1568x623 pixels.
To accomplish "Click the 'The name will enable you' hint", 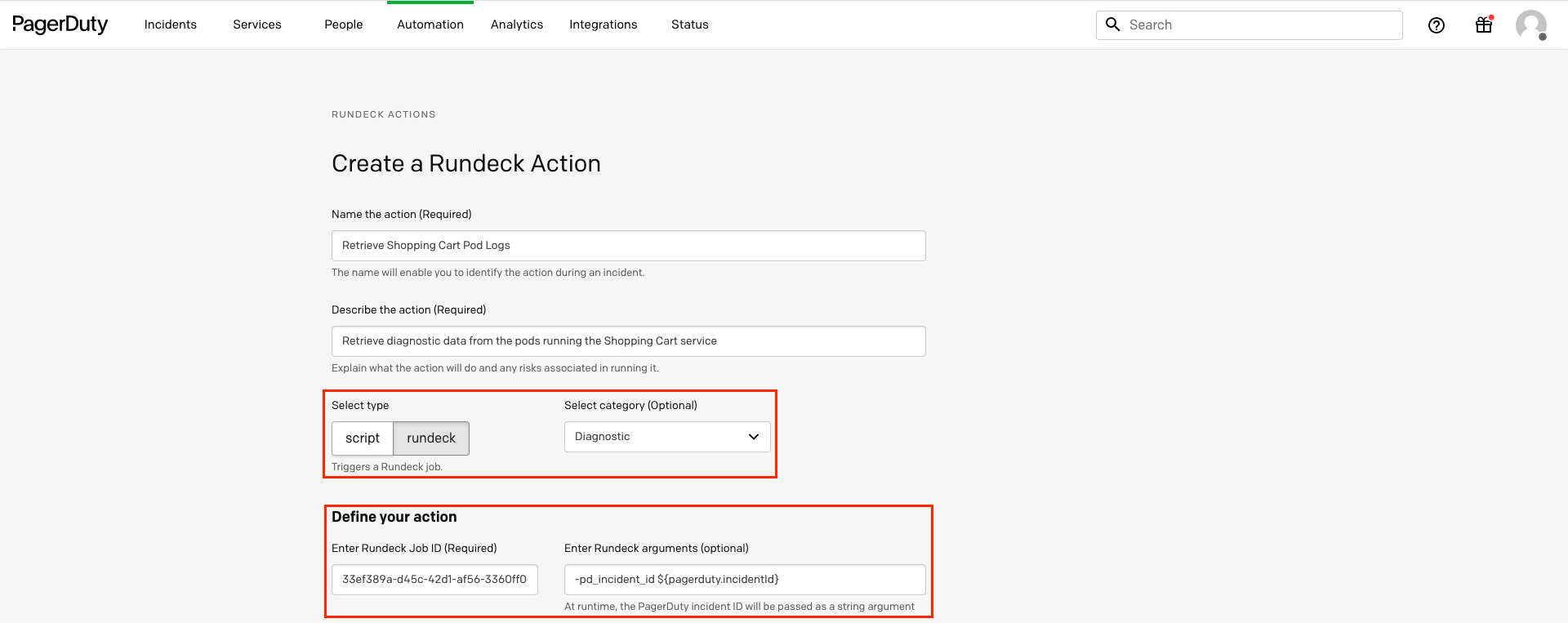I will click(488, 273).
